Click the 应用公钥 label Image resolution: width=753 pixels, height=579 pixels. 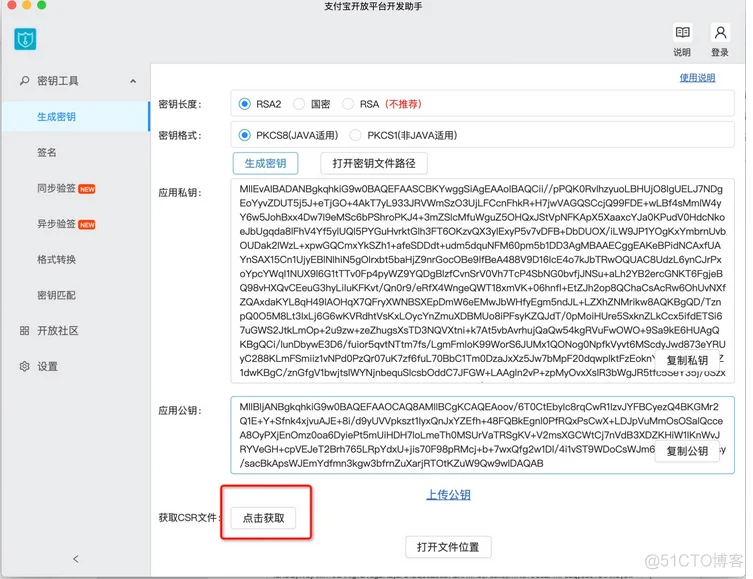click(x=180, y=411)
